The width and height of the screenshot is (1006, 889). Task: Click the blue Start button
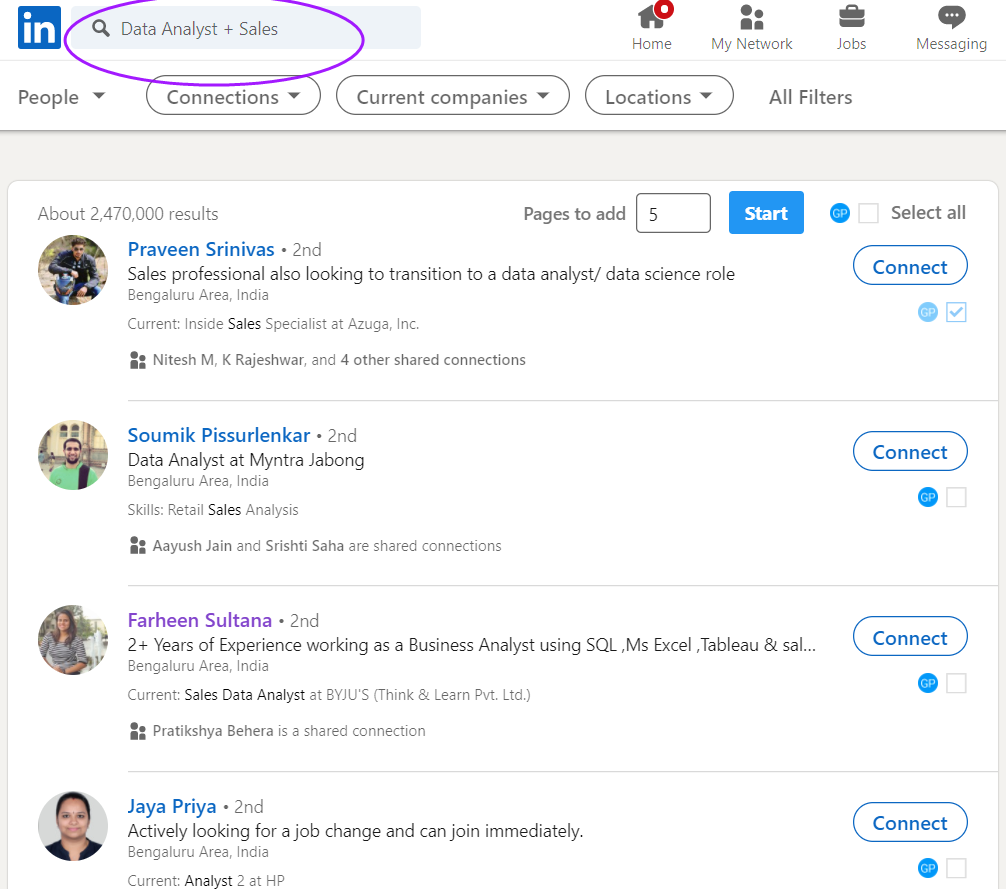coord(766,213)
